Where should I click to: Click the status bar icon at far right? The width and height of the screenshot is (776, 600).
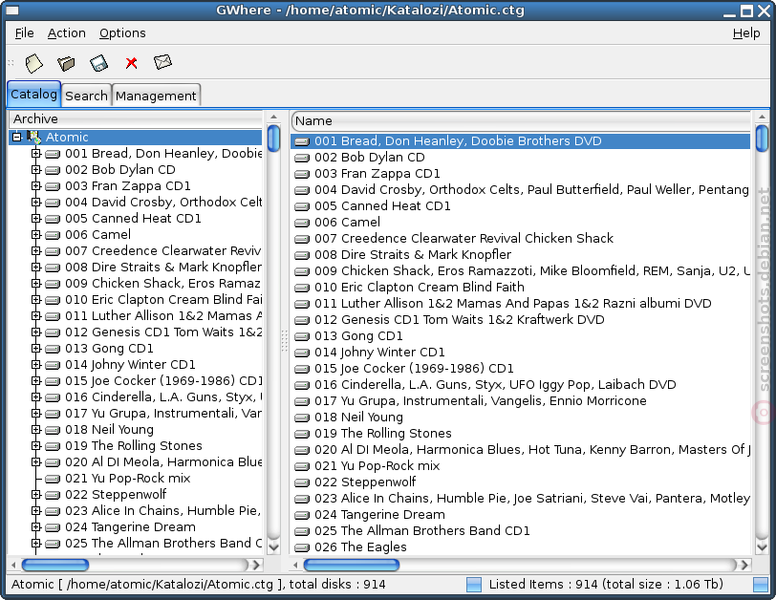(760, 585)
